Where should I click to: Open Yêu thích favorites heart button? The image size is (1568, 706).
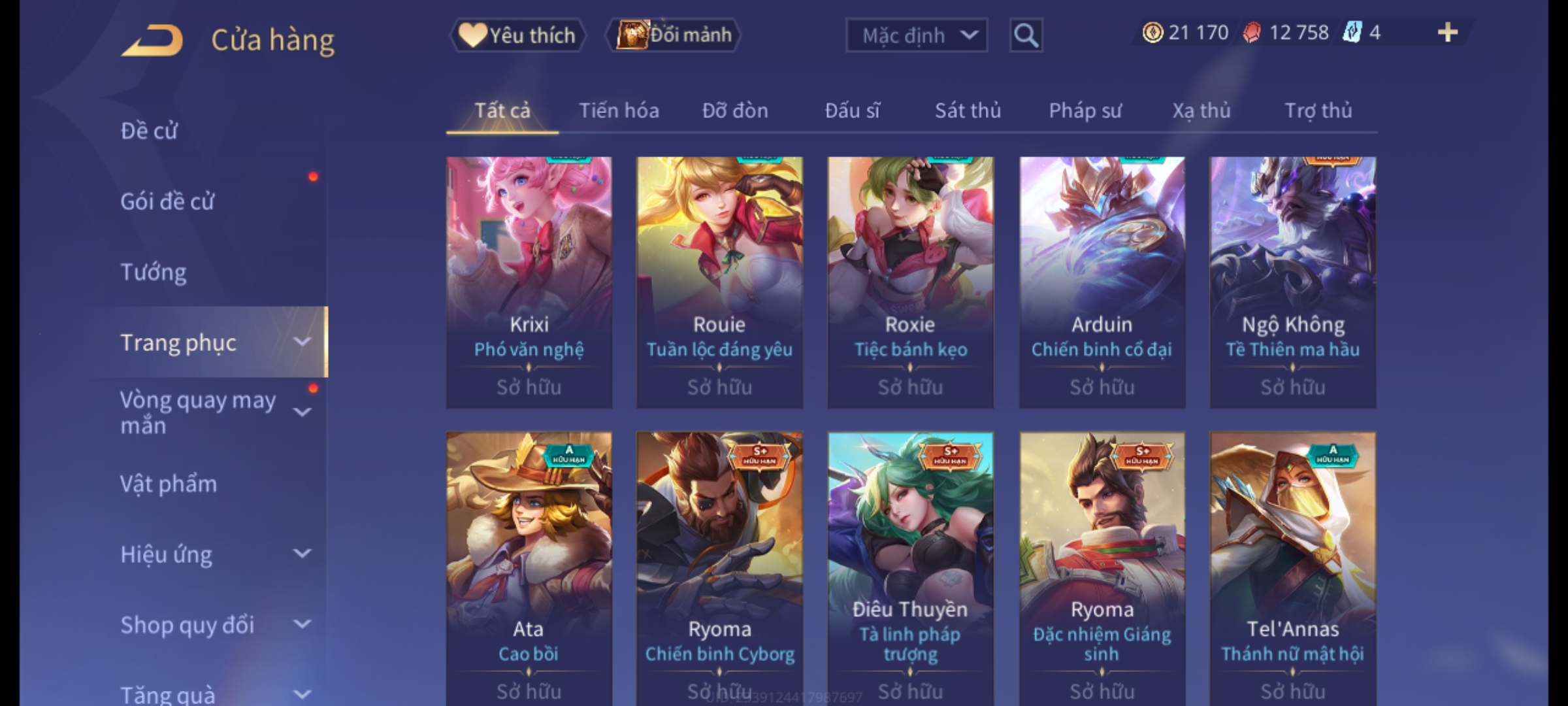point(517,35)
